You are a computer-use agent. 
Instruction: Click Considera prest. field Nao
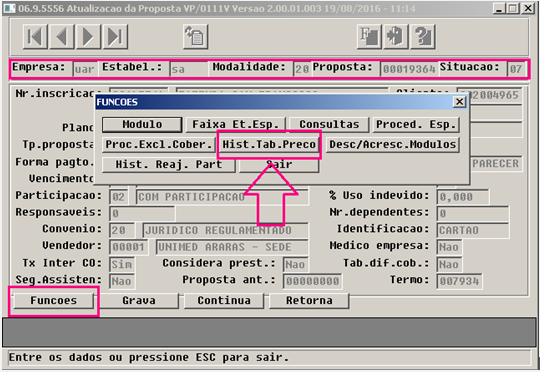[x=295, y=264]
